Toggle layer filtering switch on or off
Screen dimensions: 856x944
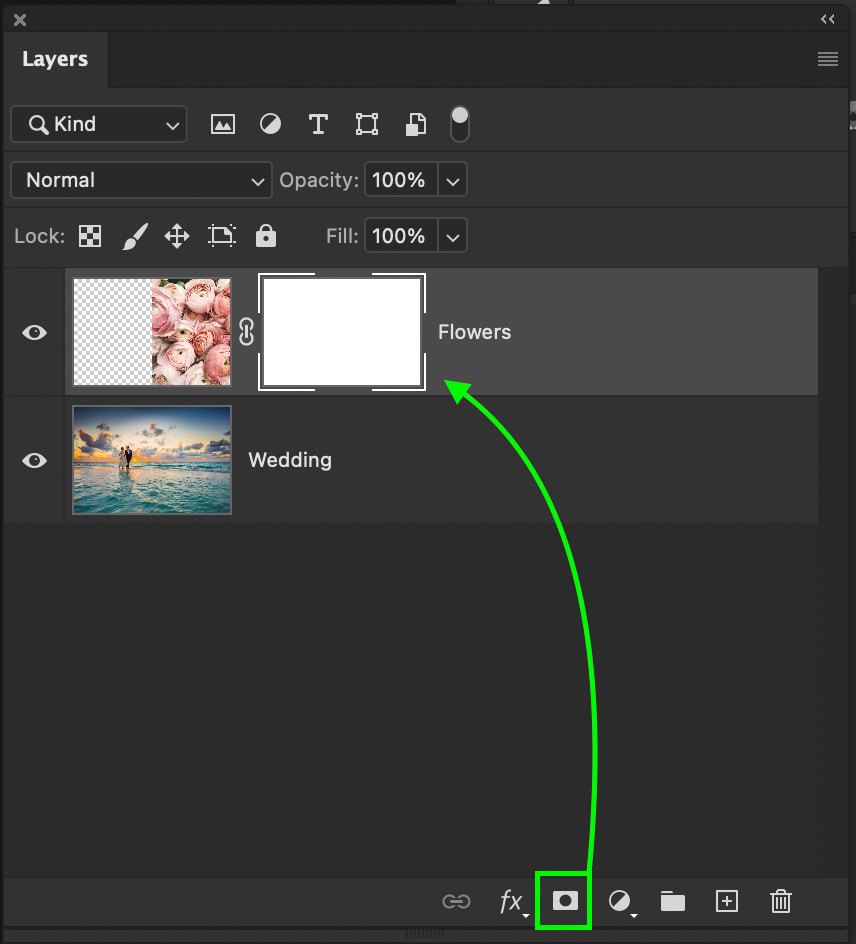click(x=459, y=125)
